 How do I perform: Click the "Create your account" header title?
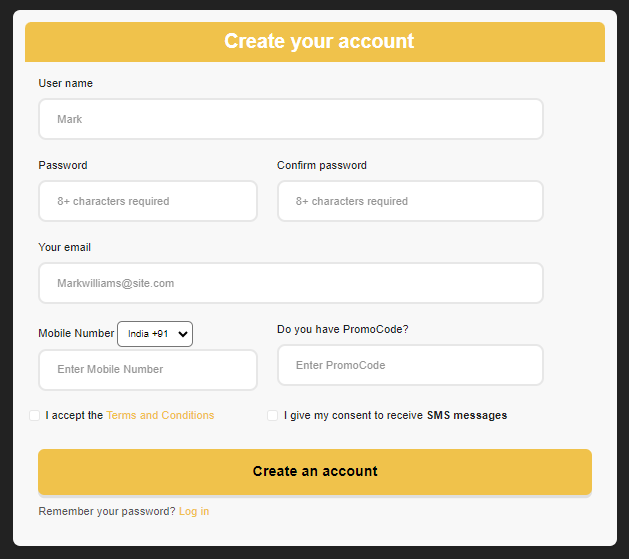pyautogui.click(x=318, y=41)
